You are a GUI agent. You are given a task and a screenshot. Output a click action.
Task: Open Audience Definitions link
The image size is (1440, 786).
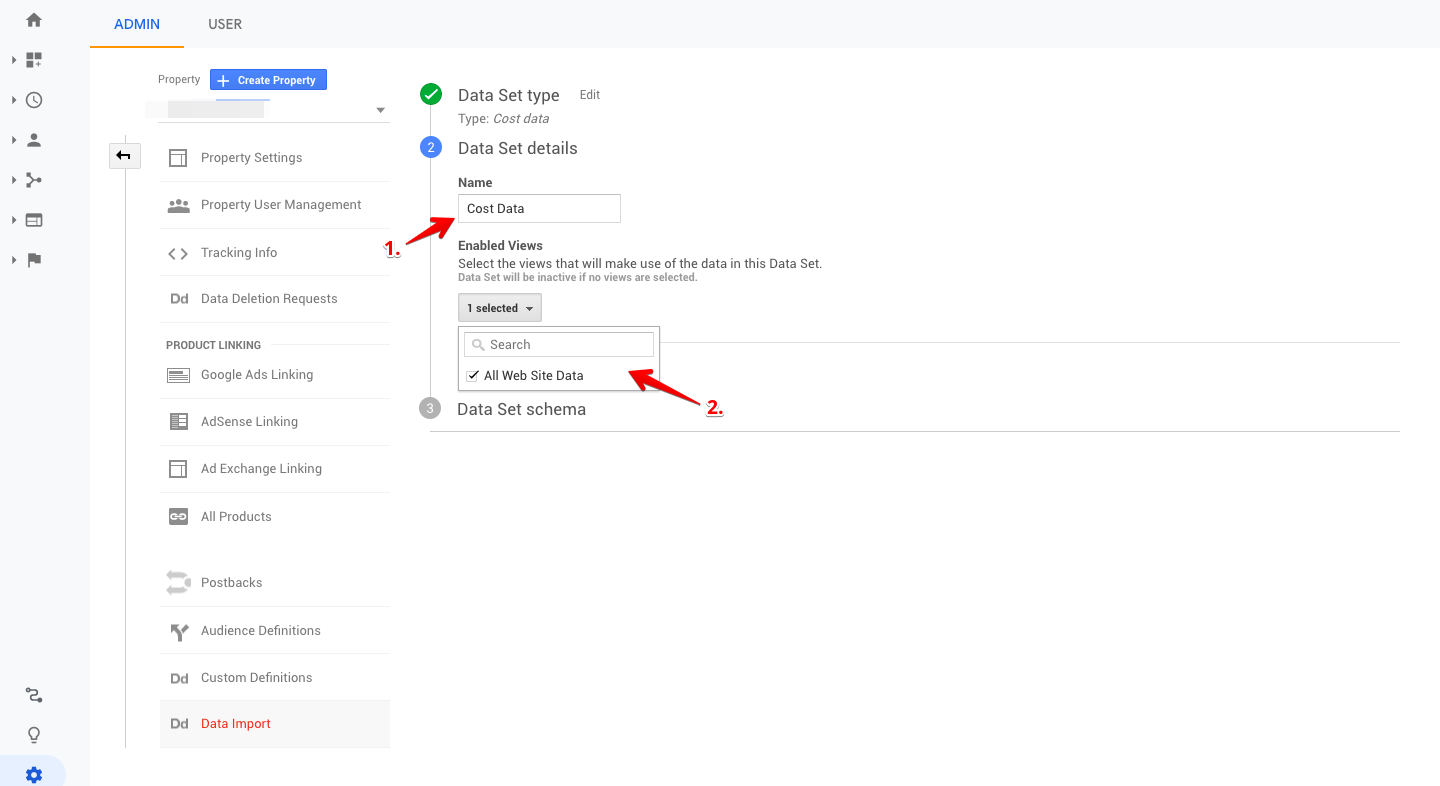tap(261, 631)
